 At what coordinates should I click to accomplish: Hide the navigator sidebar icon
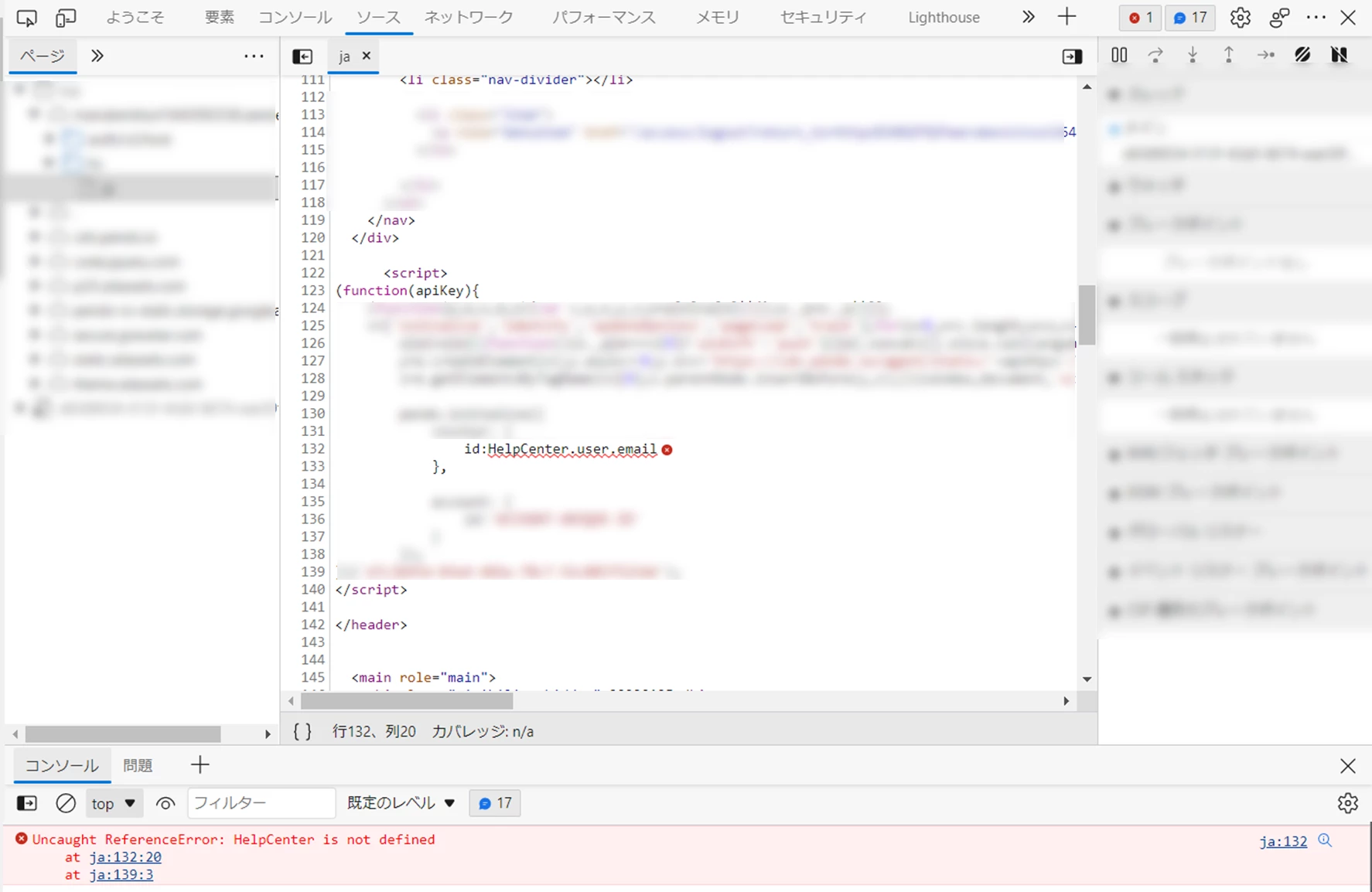point(302,56)
